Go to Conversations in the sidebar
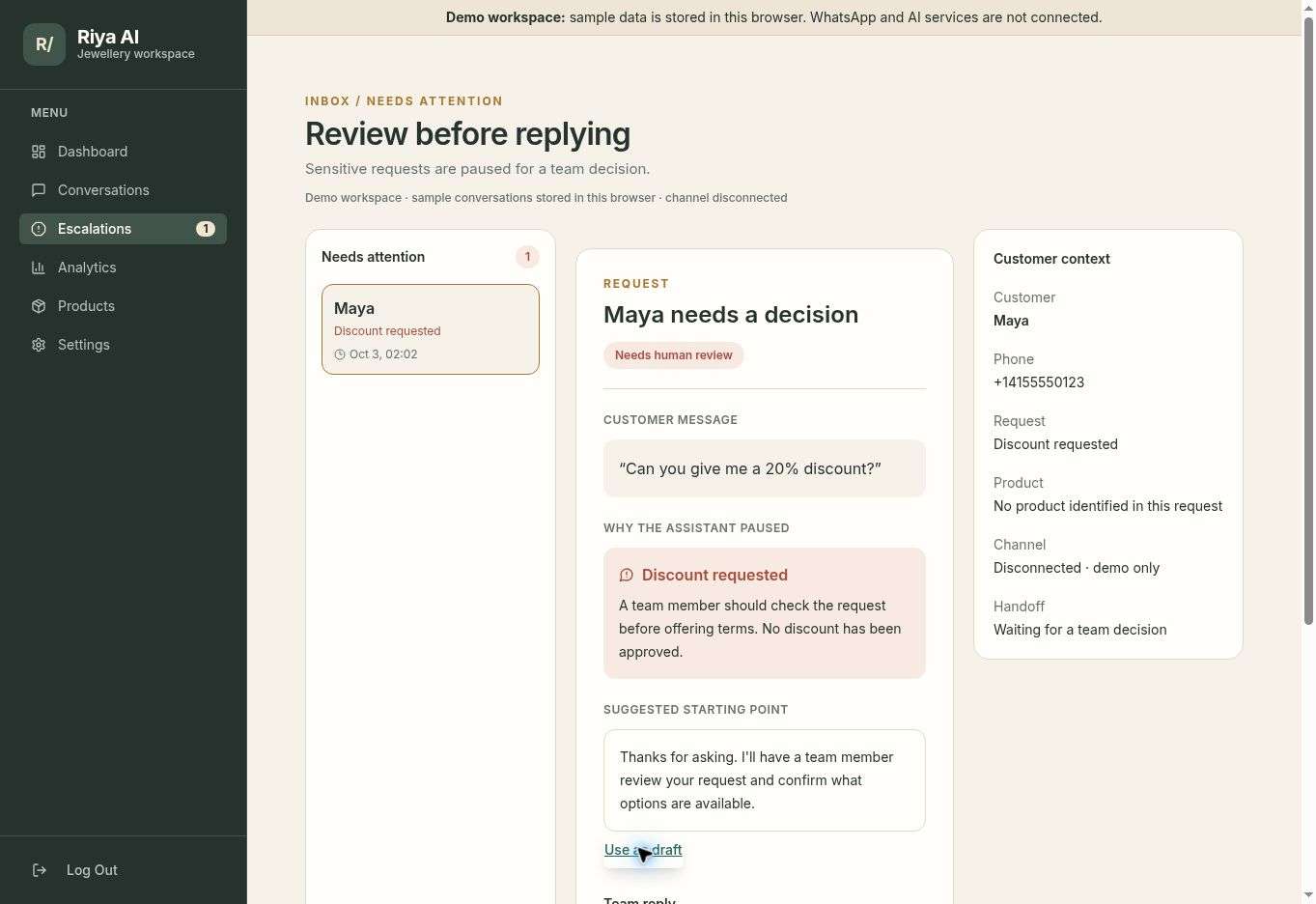The width and height of the screenshot is (1316, 904). [x=123, y=190]
